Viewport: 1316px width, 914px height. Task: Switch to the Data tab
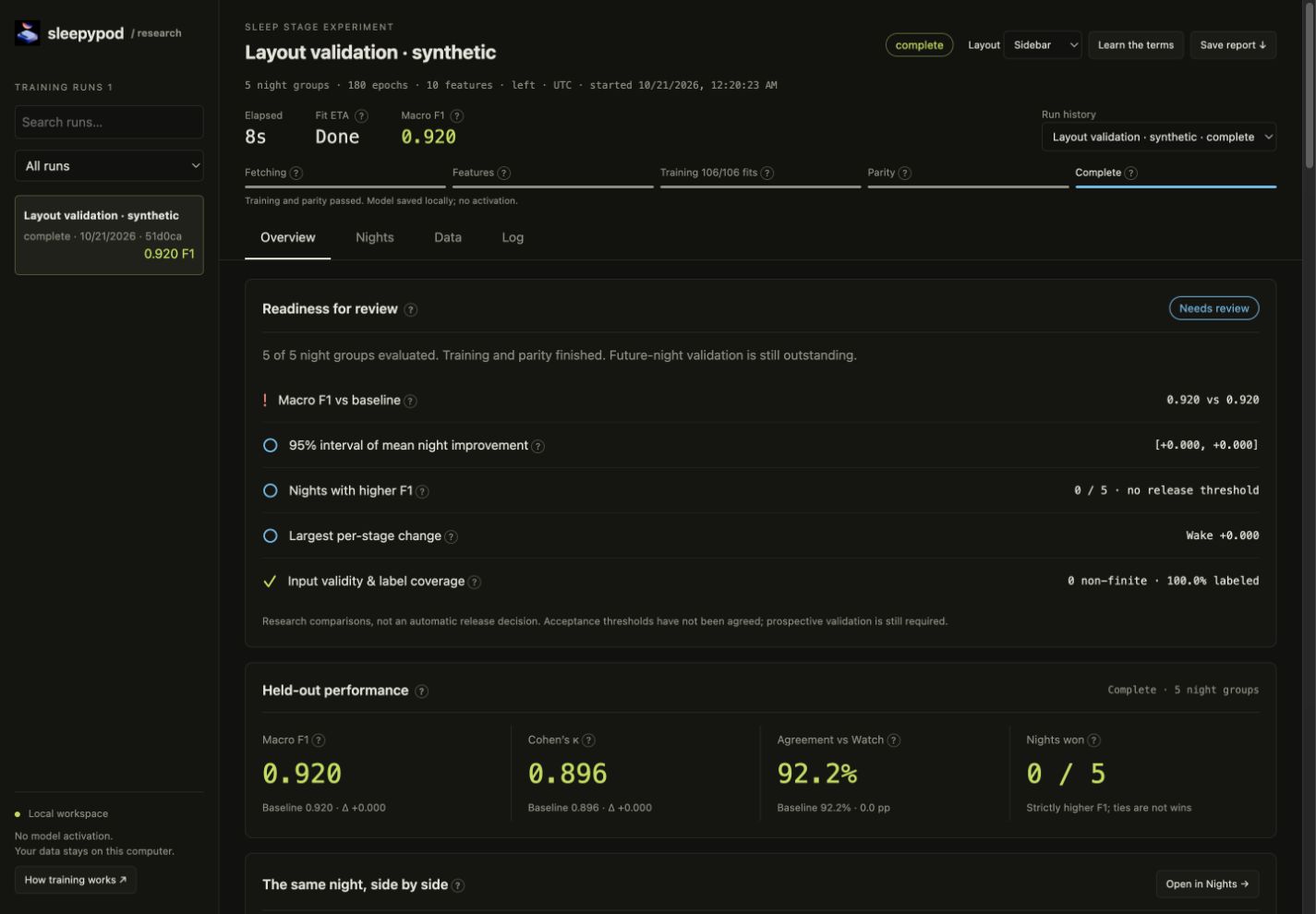[448, 237]
